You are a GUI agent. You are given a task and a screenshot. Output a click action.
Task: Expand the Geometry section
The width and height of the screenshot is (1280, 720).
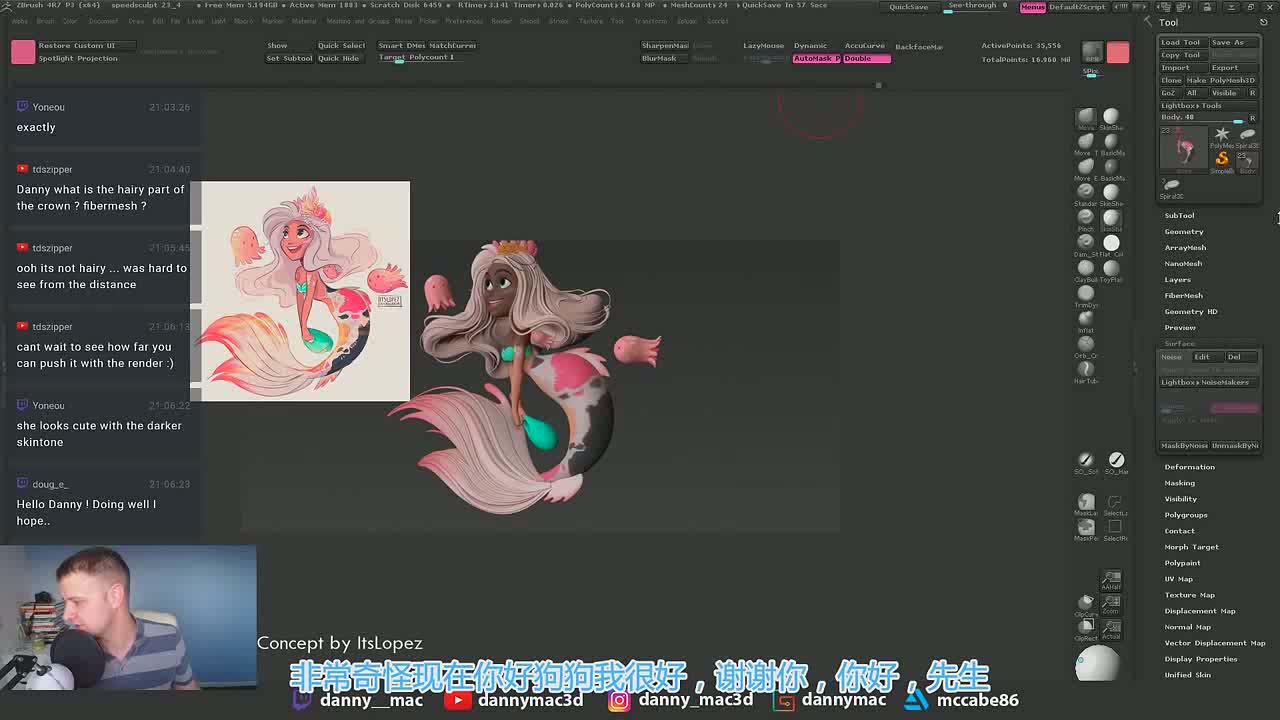coord(1184,232)
